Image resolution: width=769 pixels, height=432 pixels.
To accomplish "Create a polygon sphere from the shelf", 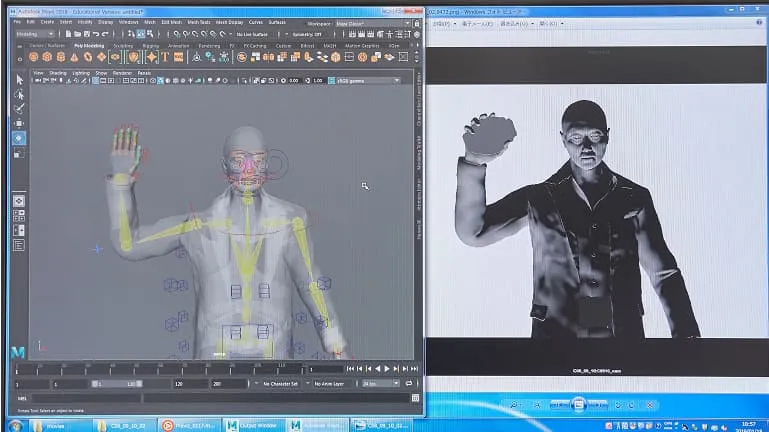I will point(33,57).
